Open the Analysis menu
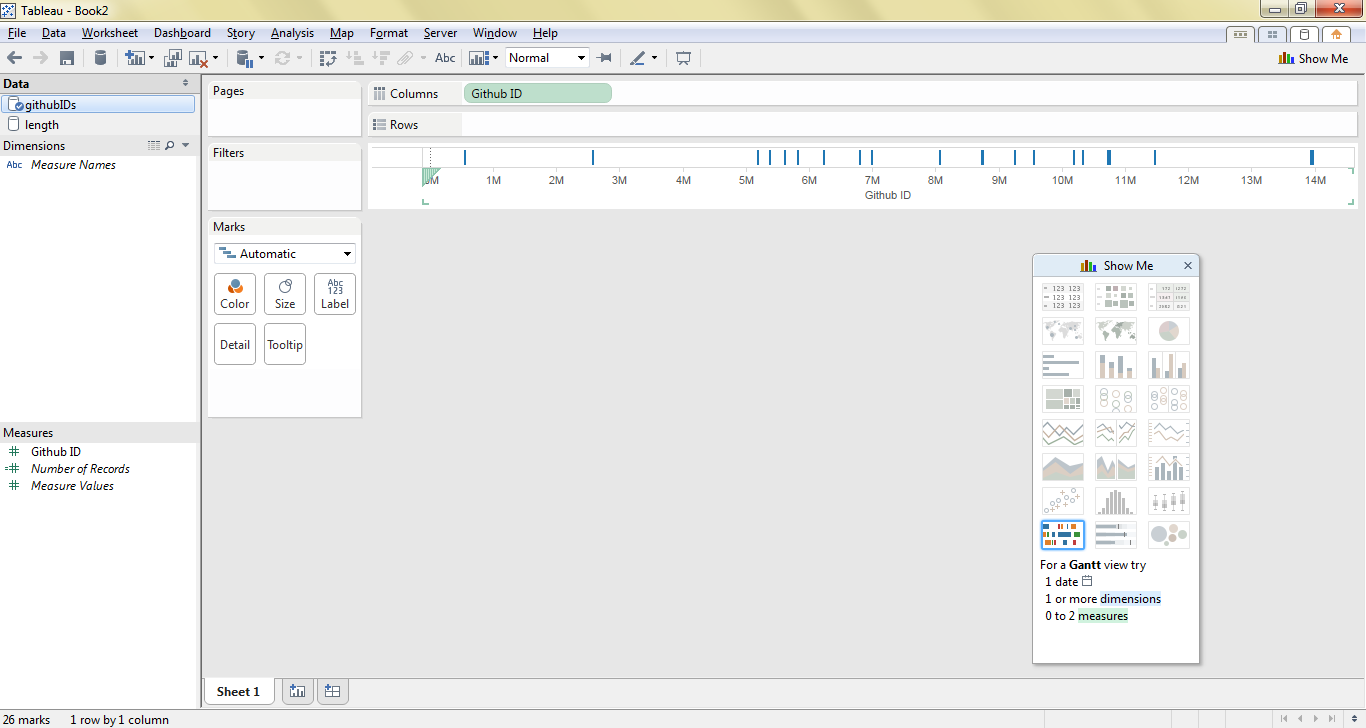Viewport: 1366px width, 728px height. (x=292, y=33)
